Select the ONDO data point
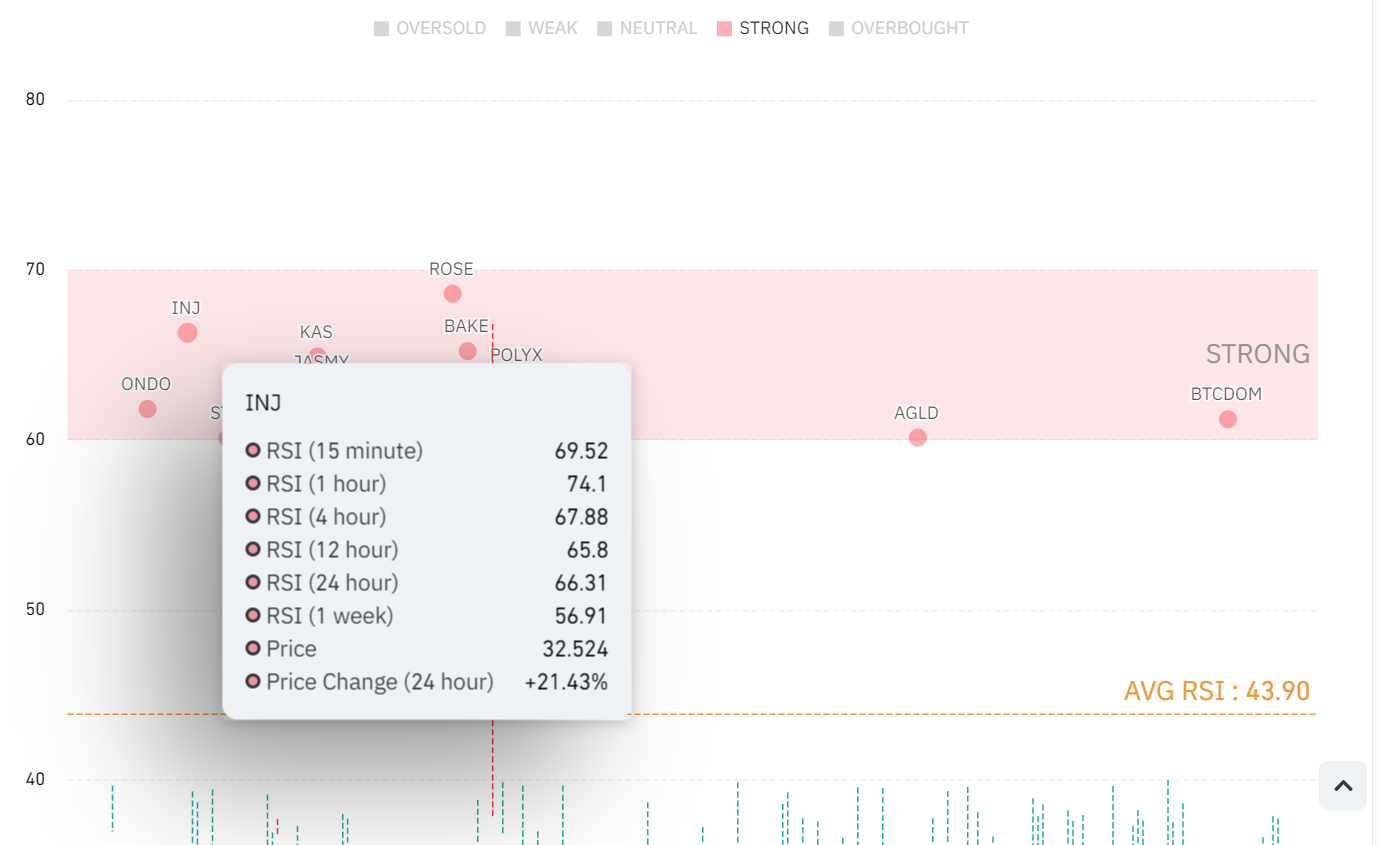Image resolution: width=1379 pixels, height=845 pixels. pyautogui.click(x=147, y=409)
